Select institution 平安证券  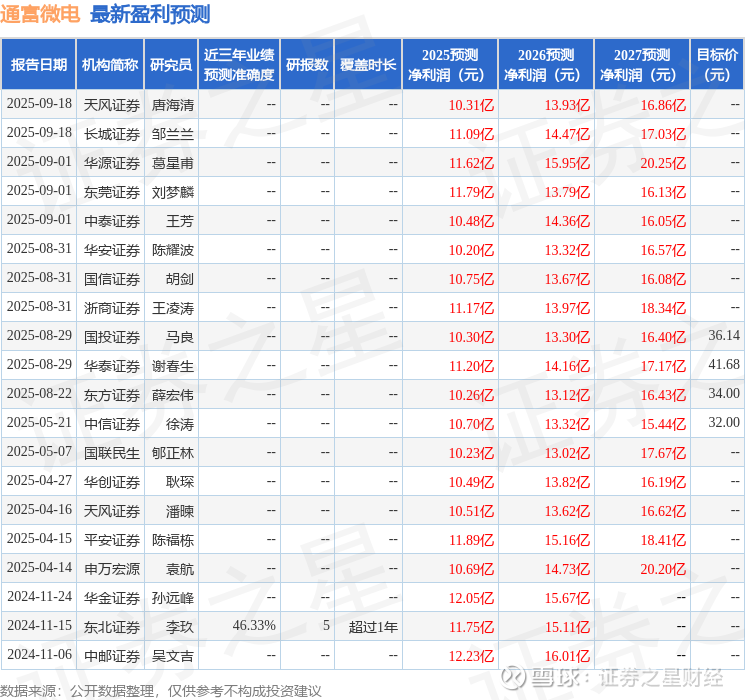pyautogui.click(x=112, y=540)
